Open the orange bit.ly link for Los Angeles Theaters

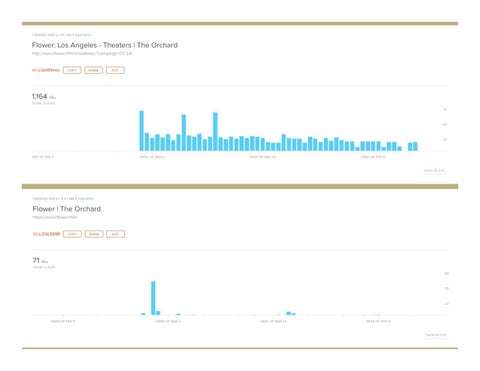point(46,70)
